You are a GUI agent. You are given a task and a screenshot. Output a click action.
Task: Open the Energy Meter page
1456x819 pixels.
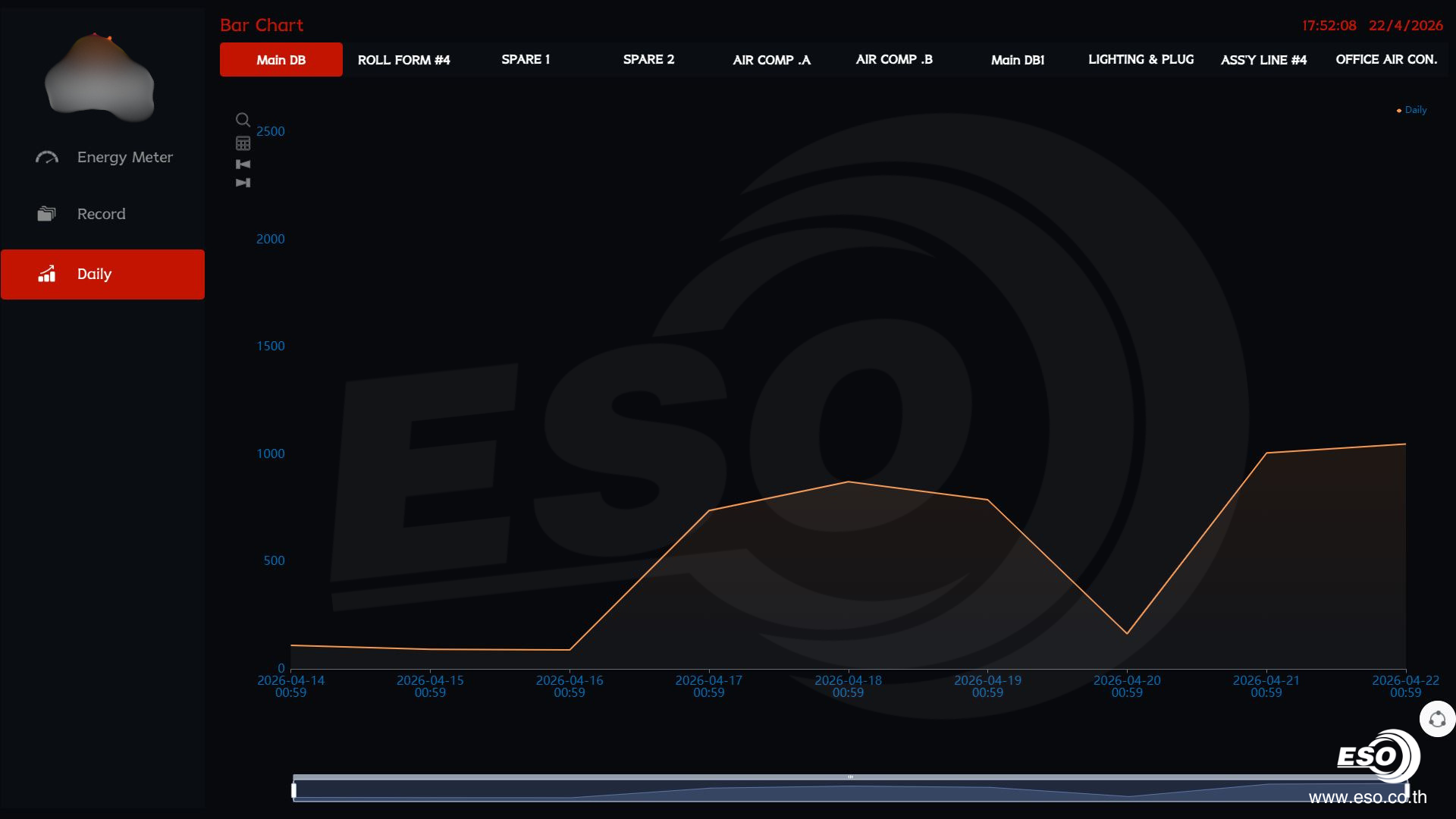click(x=124, y=158)
